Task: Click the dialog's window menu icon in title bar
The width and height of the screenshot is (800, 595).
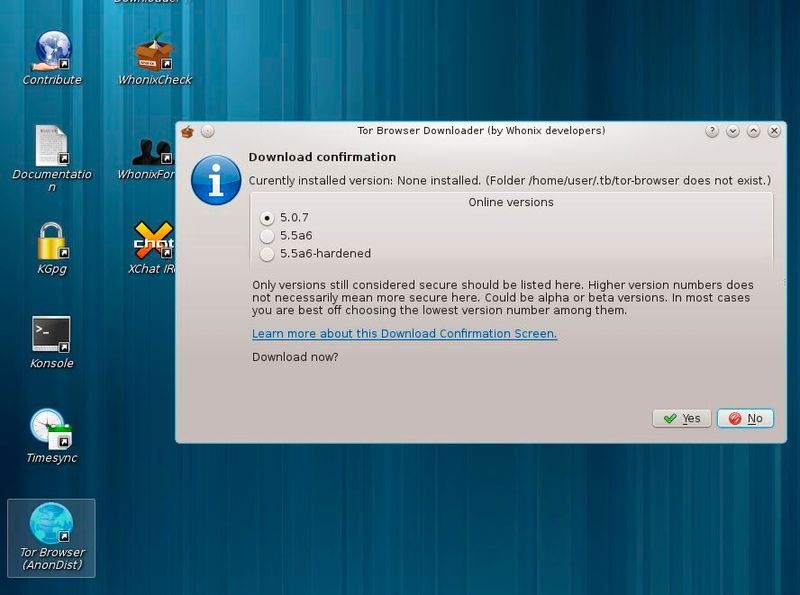Action: (x=187, y=132)
